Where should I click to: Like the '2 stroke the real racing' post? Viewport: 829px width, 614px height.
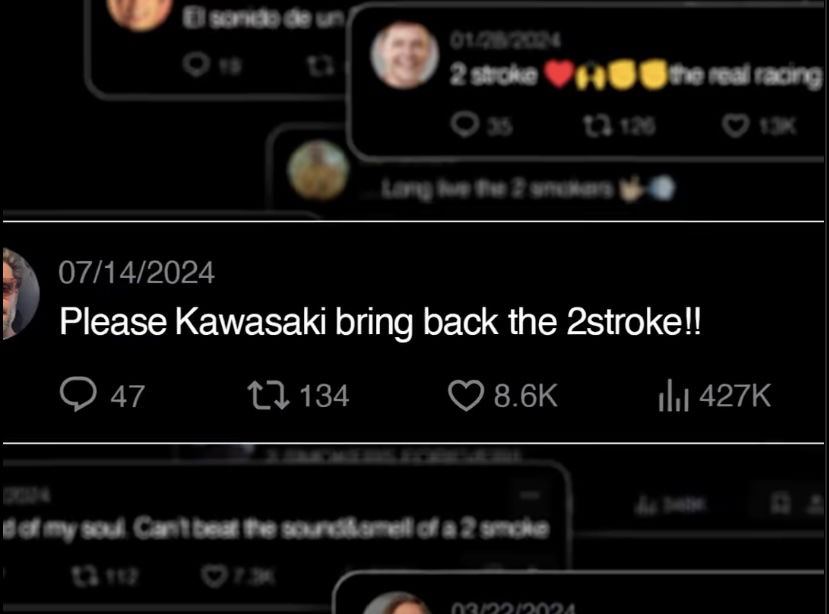point(735,126)
